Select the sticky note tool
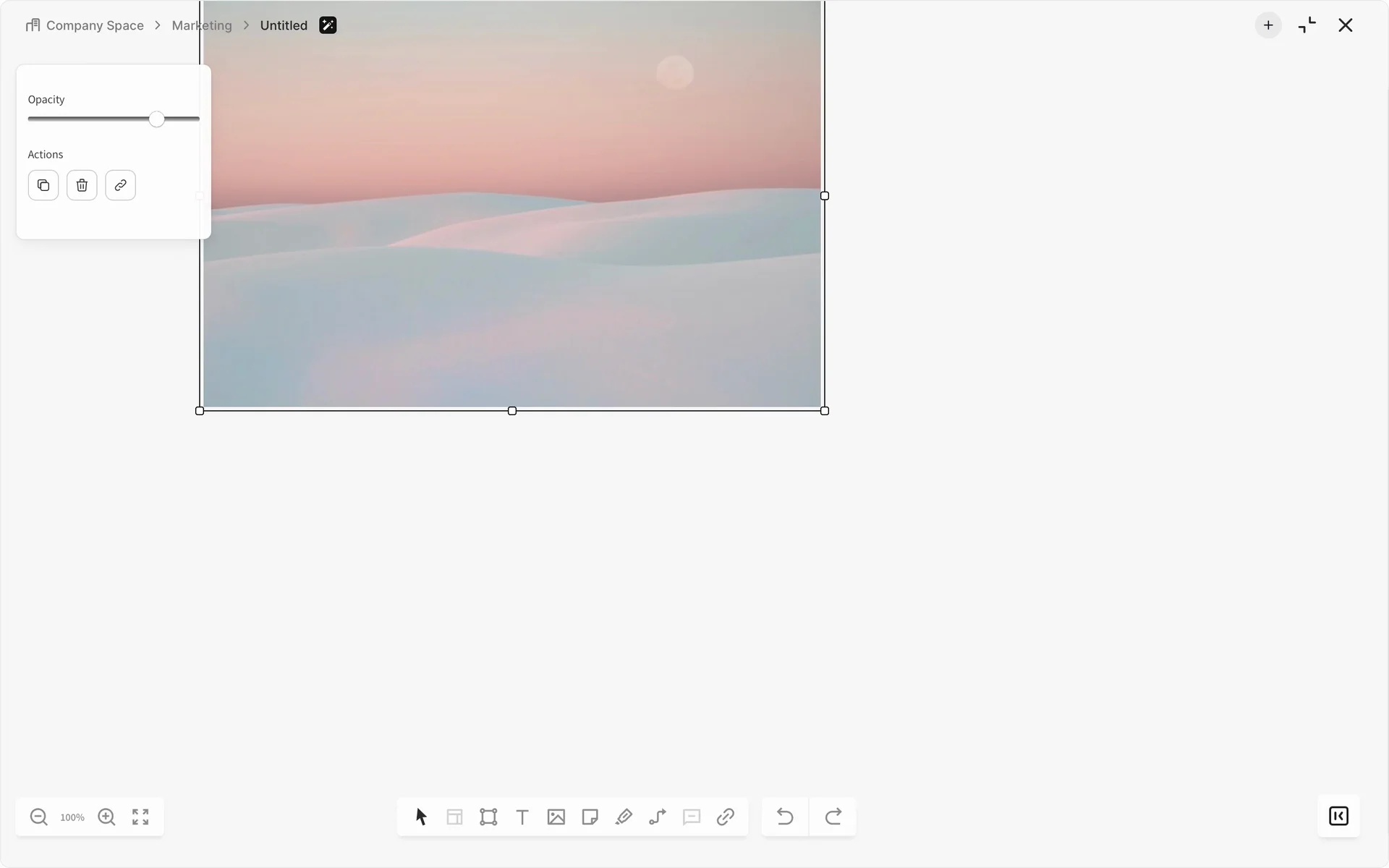This screenshot has height=868, width=1389. pyautogui.click(x=590, y=817)
